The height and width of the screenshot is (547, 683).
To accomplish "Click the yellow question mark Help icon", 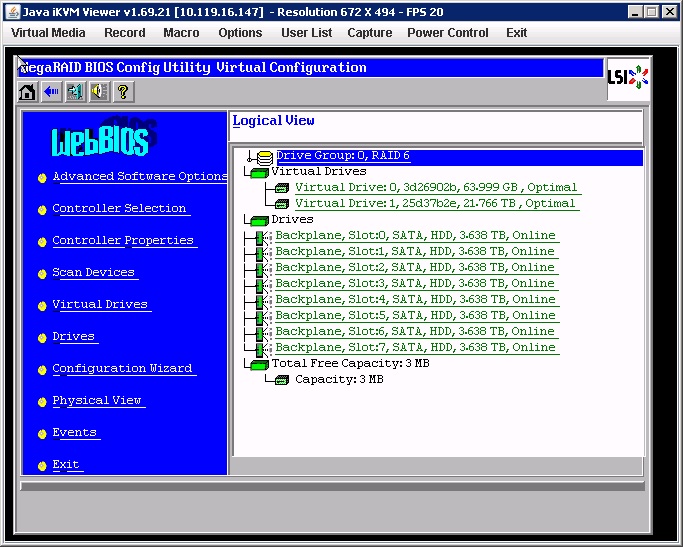I will pyautogui.click(x=123, y=92).
